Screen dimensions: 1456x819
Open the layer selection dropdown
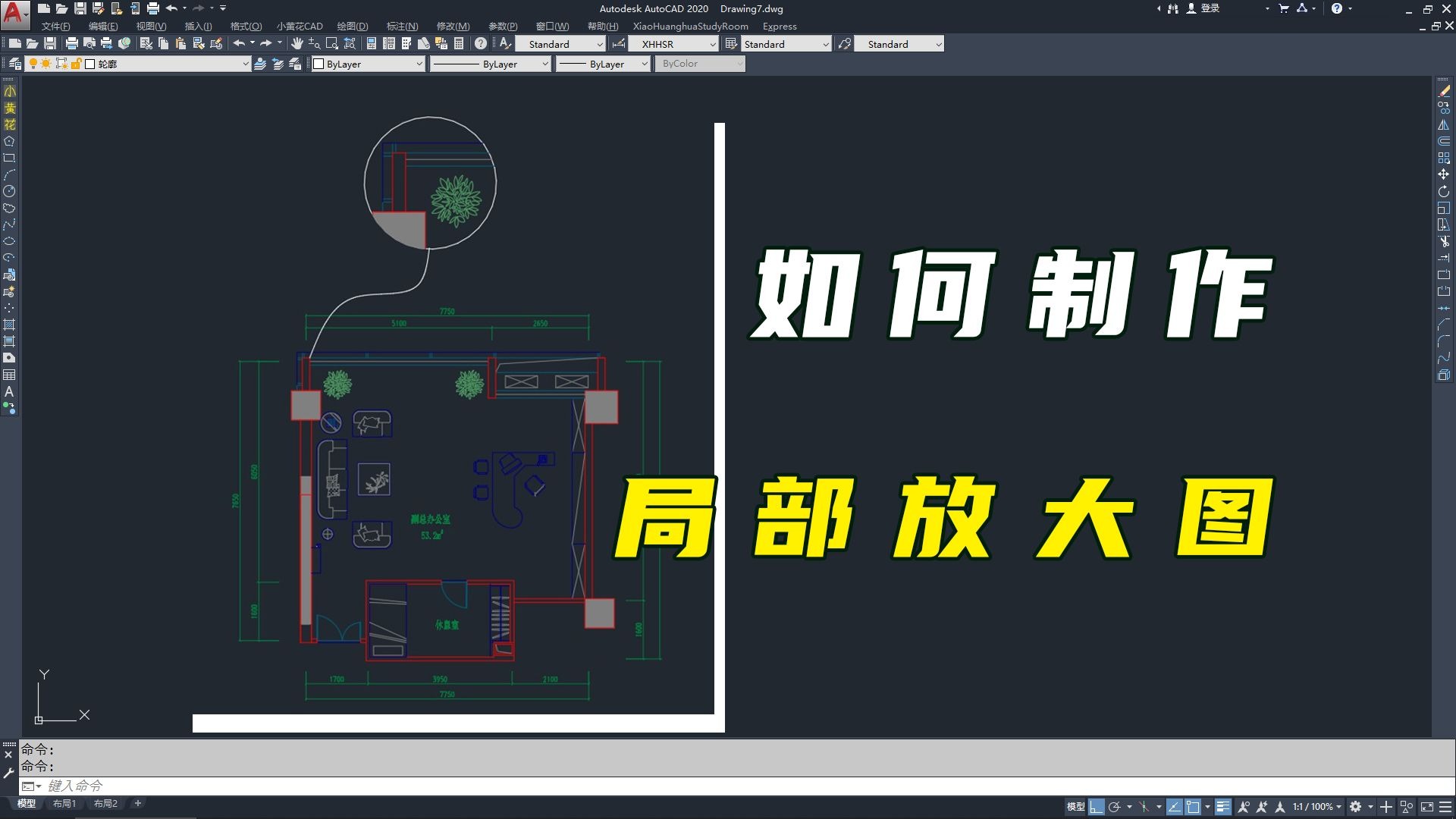(x=244, y=64)
